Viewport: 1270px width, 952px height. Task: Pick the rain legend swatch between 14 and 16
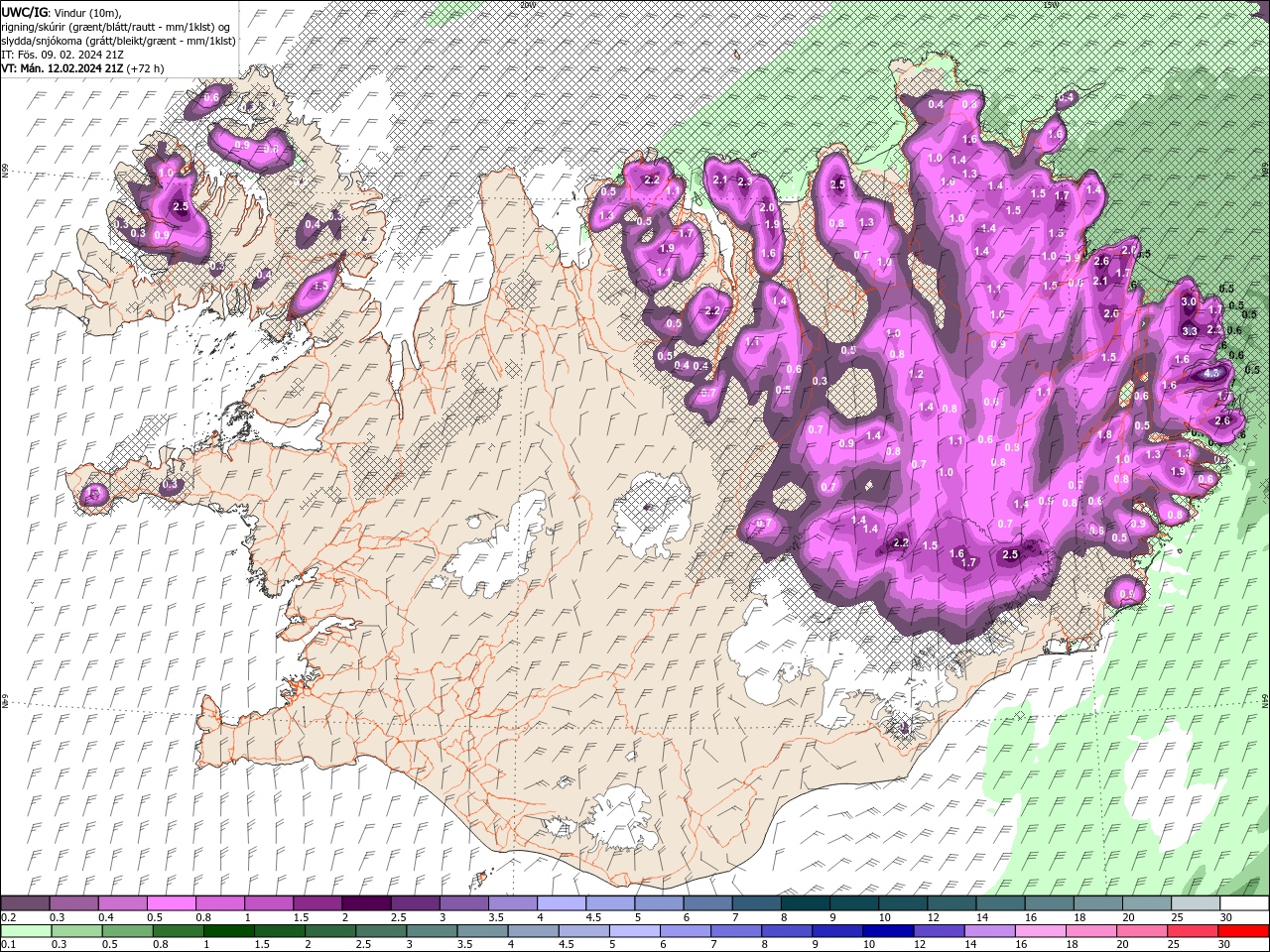pos(990,931)
